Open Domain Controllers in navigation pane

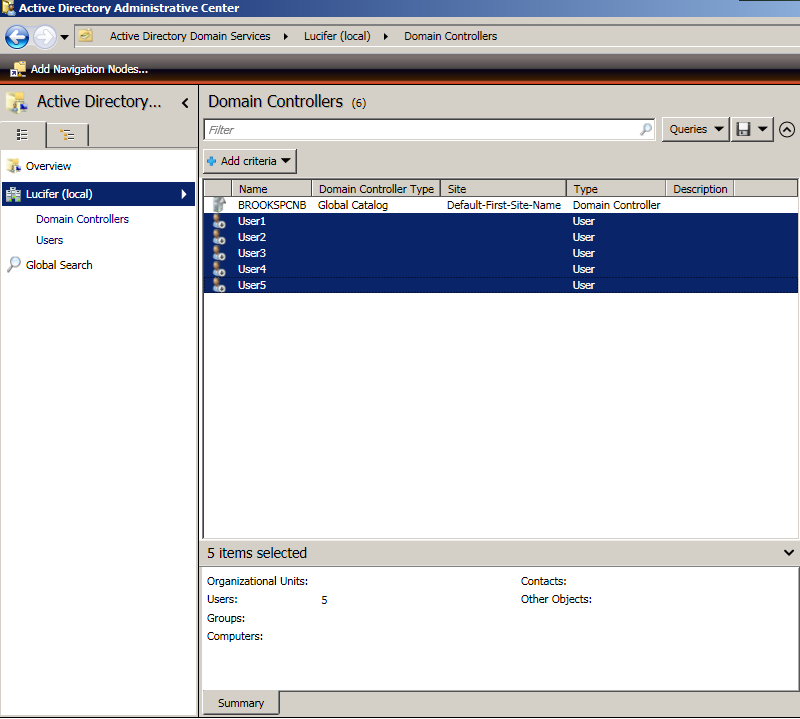coord(82,219)
